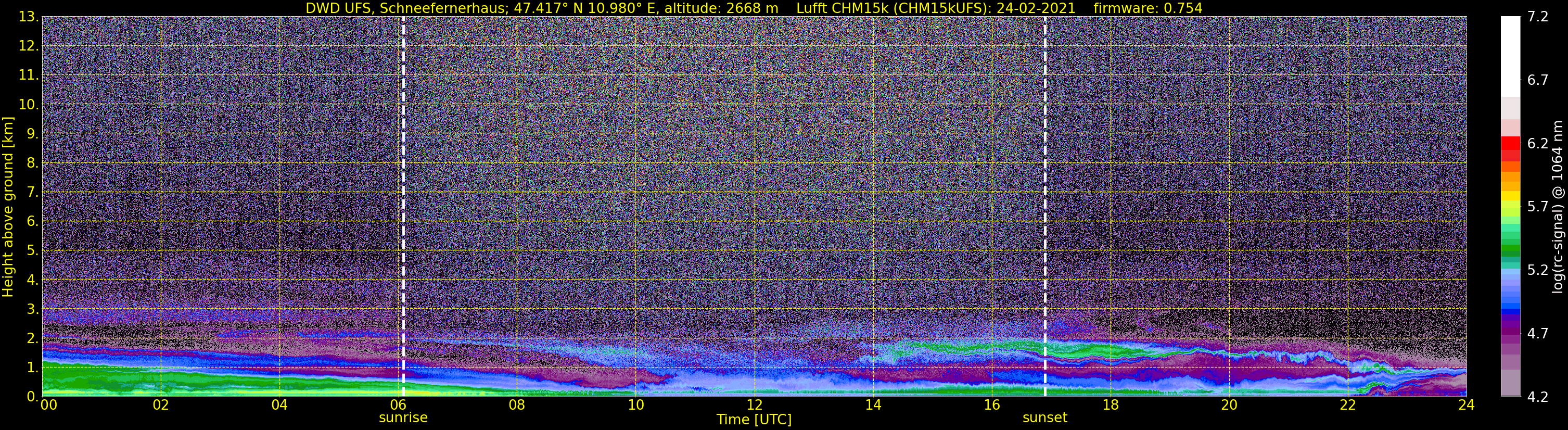This screenshot has height=430, width=1568.
Task: Click the 'sunrise' label below the axis
Action: (x=403, y=418)
